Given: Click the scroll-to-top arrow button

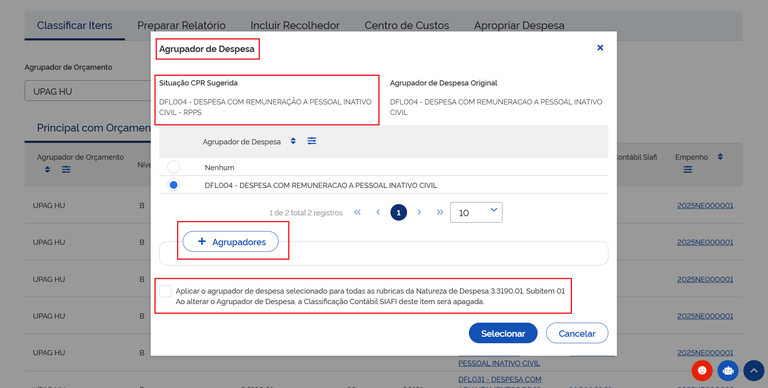Looking at the screenshot, I should tap(754, 370).
